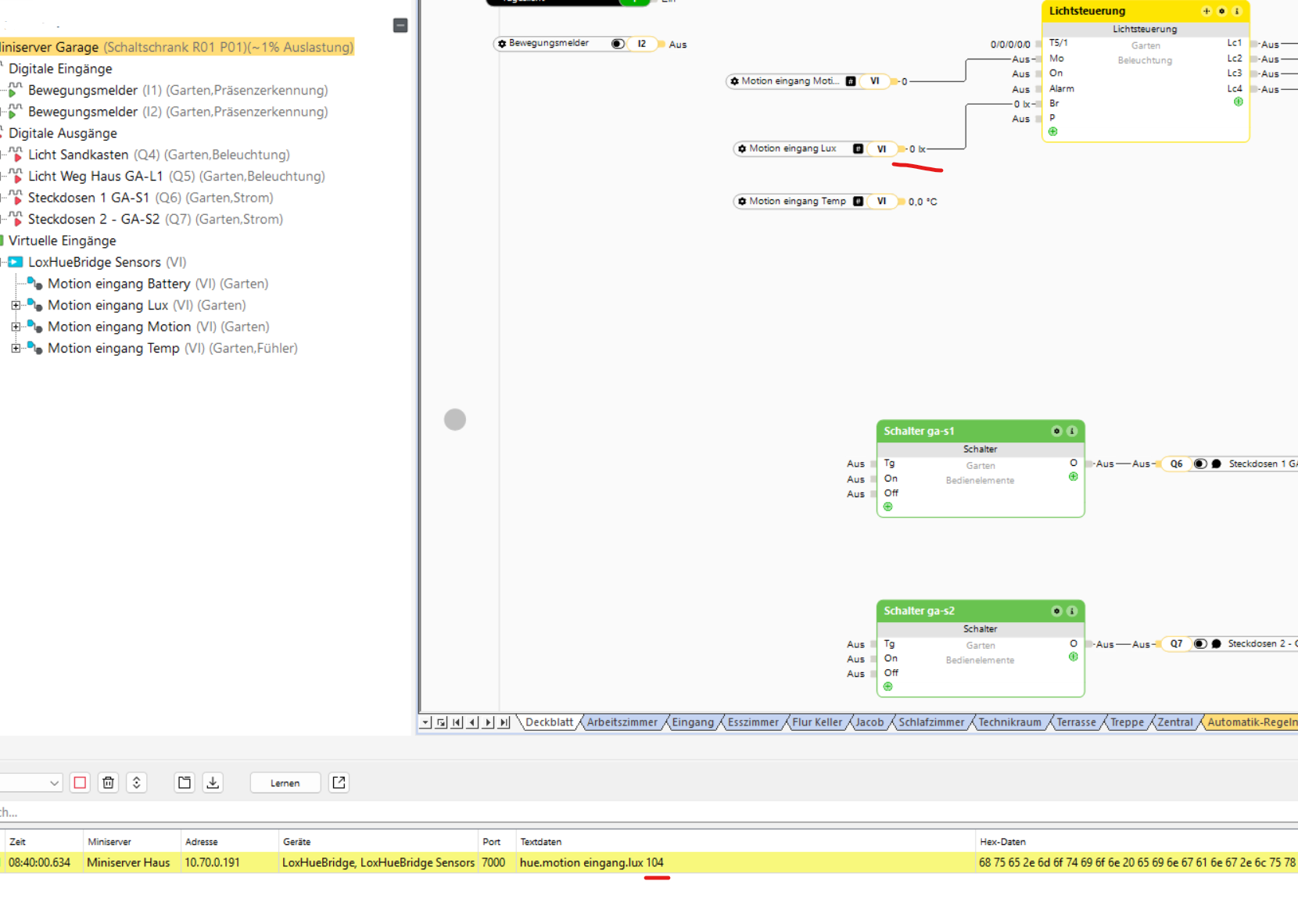The image size is (1298, 924).
Task: Click the plus icon in Lichtsteuerung header
Action: coord(1207,11)
